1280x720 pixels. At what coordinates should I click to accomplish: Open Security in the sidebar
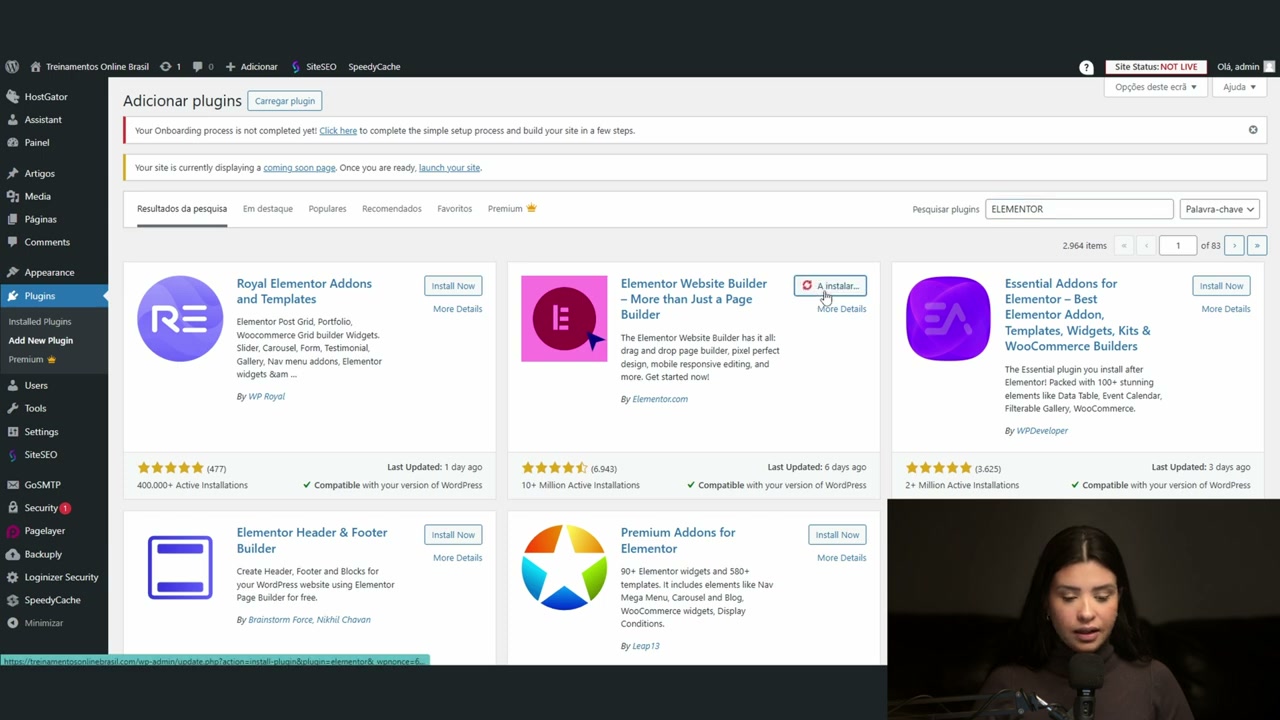pyautogui.click(x=42, y=508)
